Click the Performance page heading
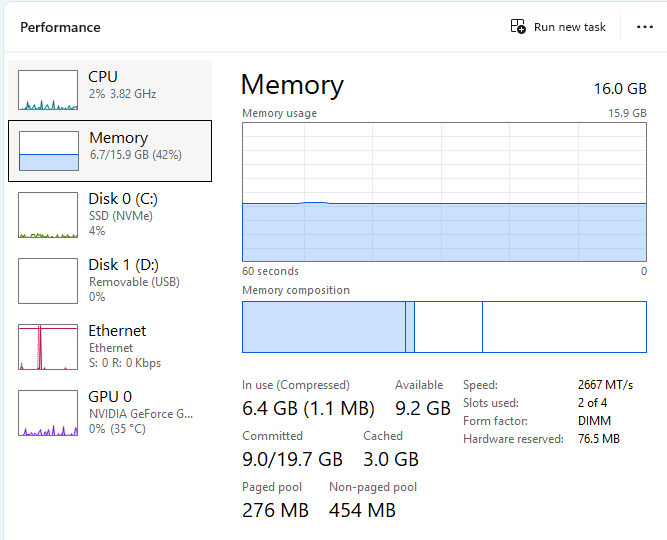Viewport: 667px width, 540px height. click(60, 27)
